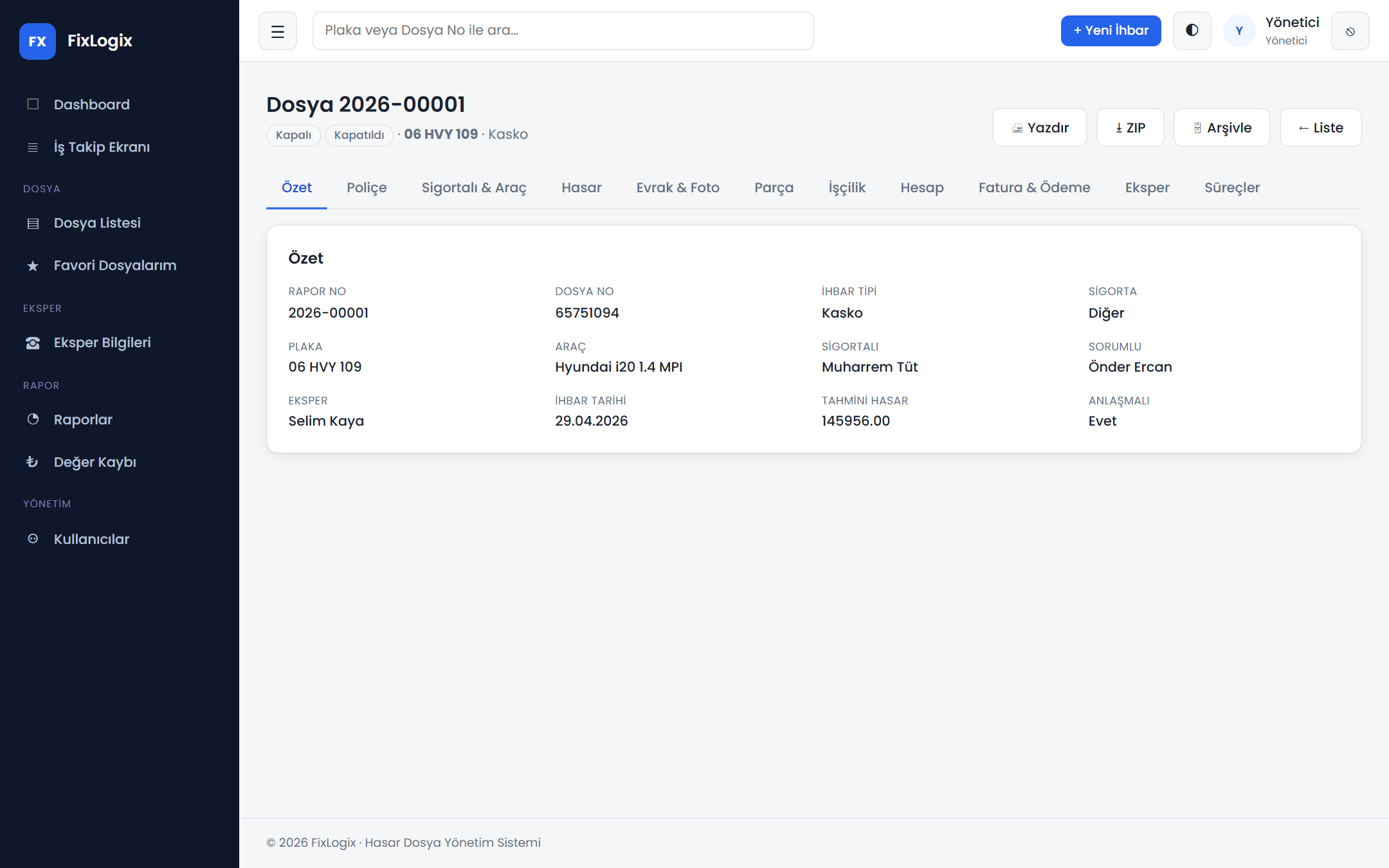Switch to the Evrak & Foto tab
The height and width of the screenshot is (868, 1389).
[678, 188]
